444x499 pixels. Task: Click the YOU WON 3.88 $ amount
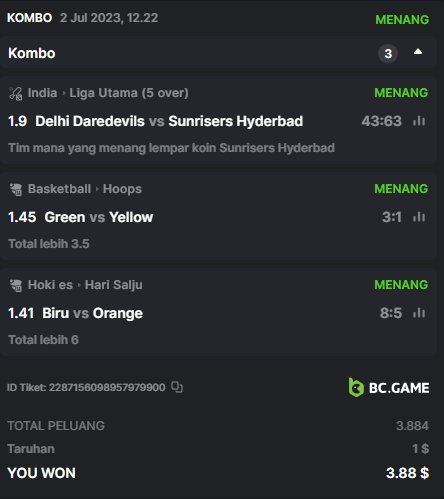pyautogui.click(x=407, y=473)
